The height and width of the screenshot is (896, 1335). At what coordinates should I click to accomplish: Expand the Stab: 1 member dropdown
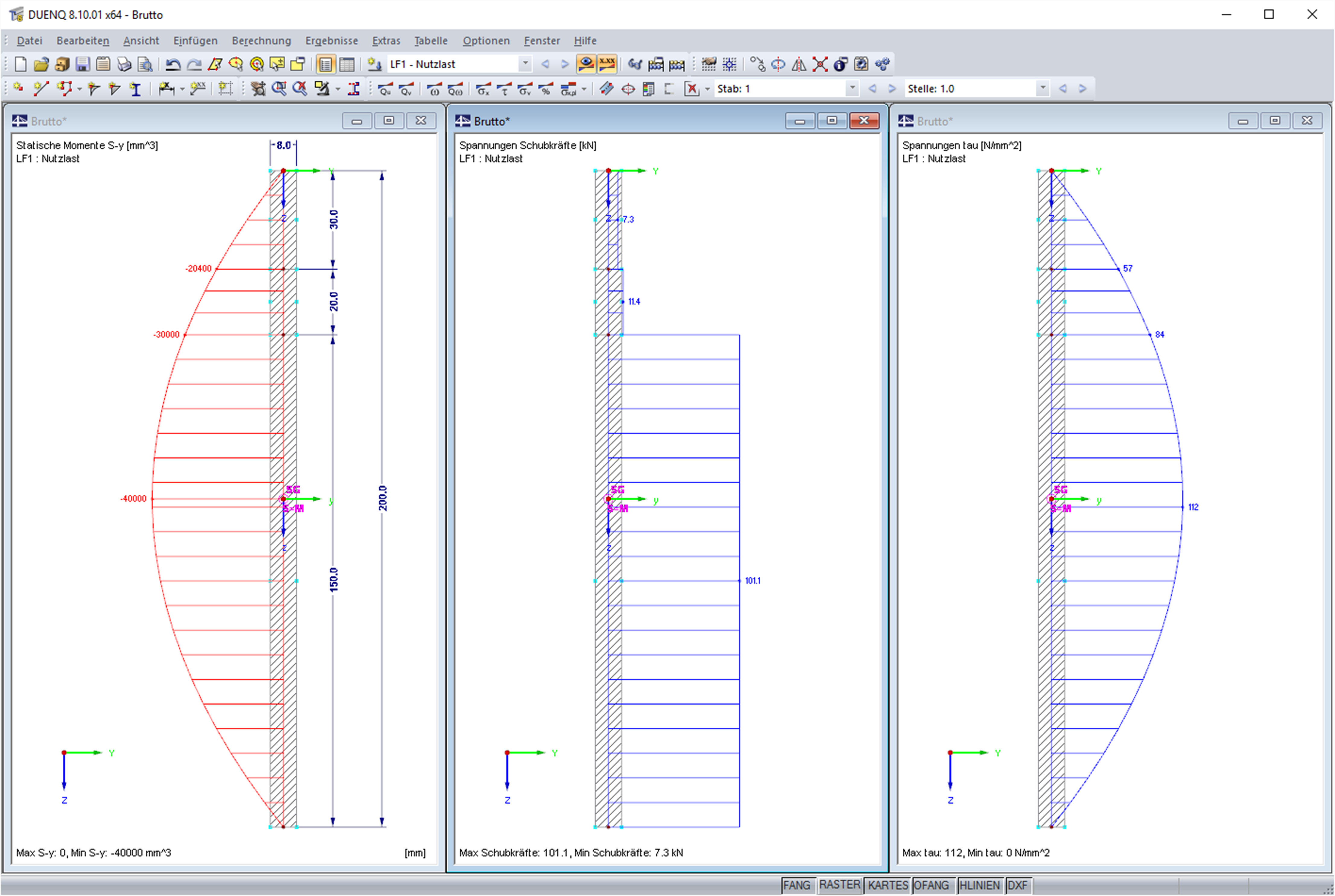coord(853,88)
